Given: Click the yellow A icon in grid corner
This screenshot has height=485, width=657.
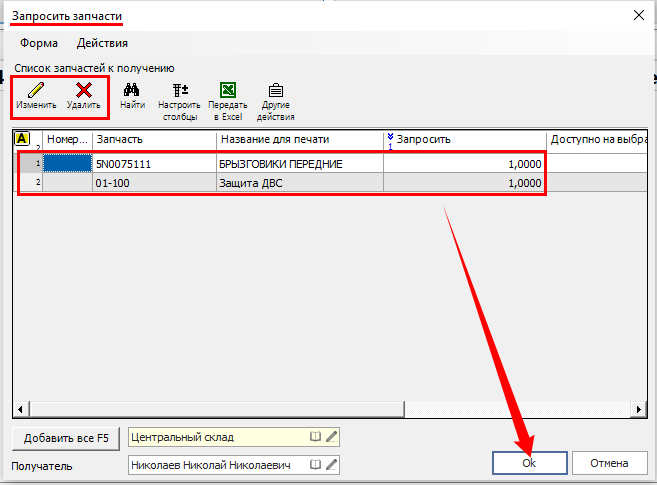Looking at the screenshot, I should pyautogui.click(x=22, y=139).
